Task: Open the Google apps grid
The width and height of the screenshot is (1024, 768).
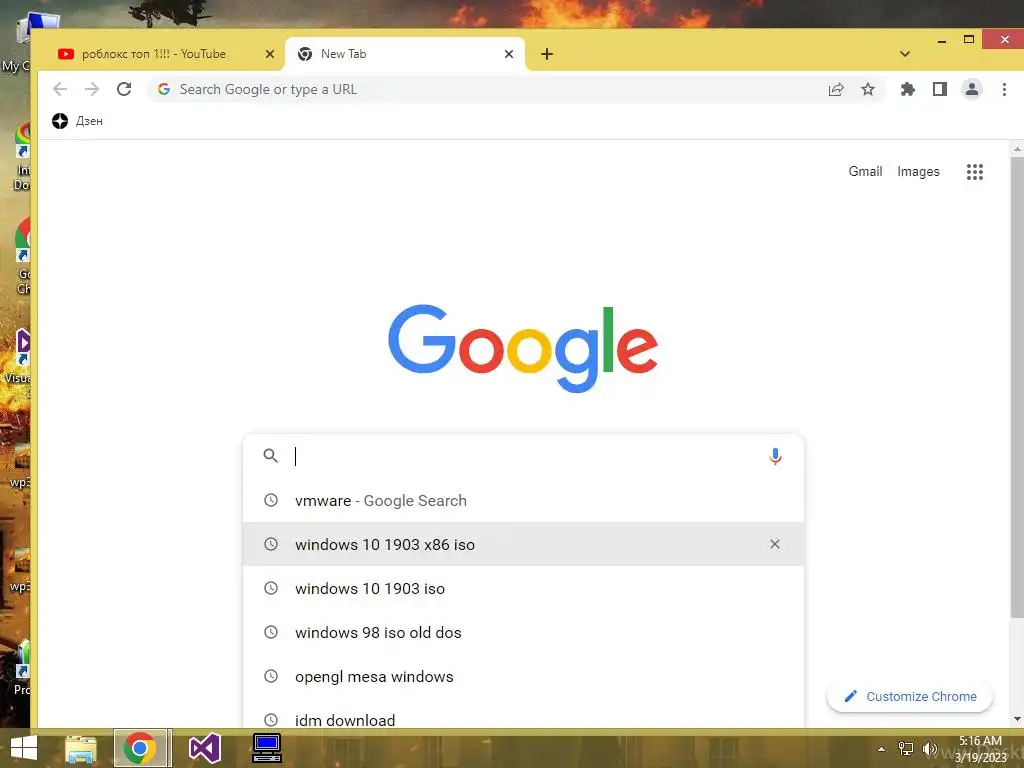Action: (975, 172)
